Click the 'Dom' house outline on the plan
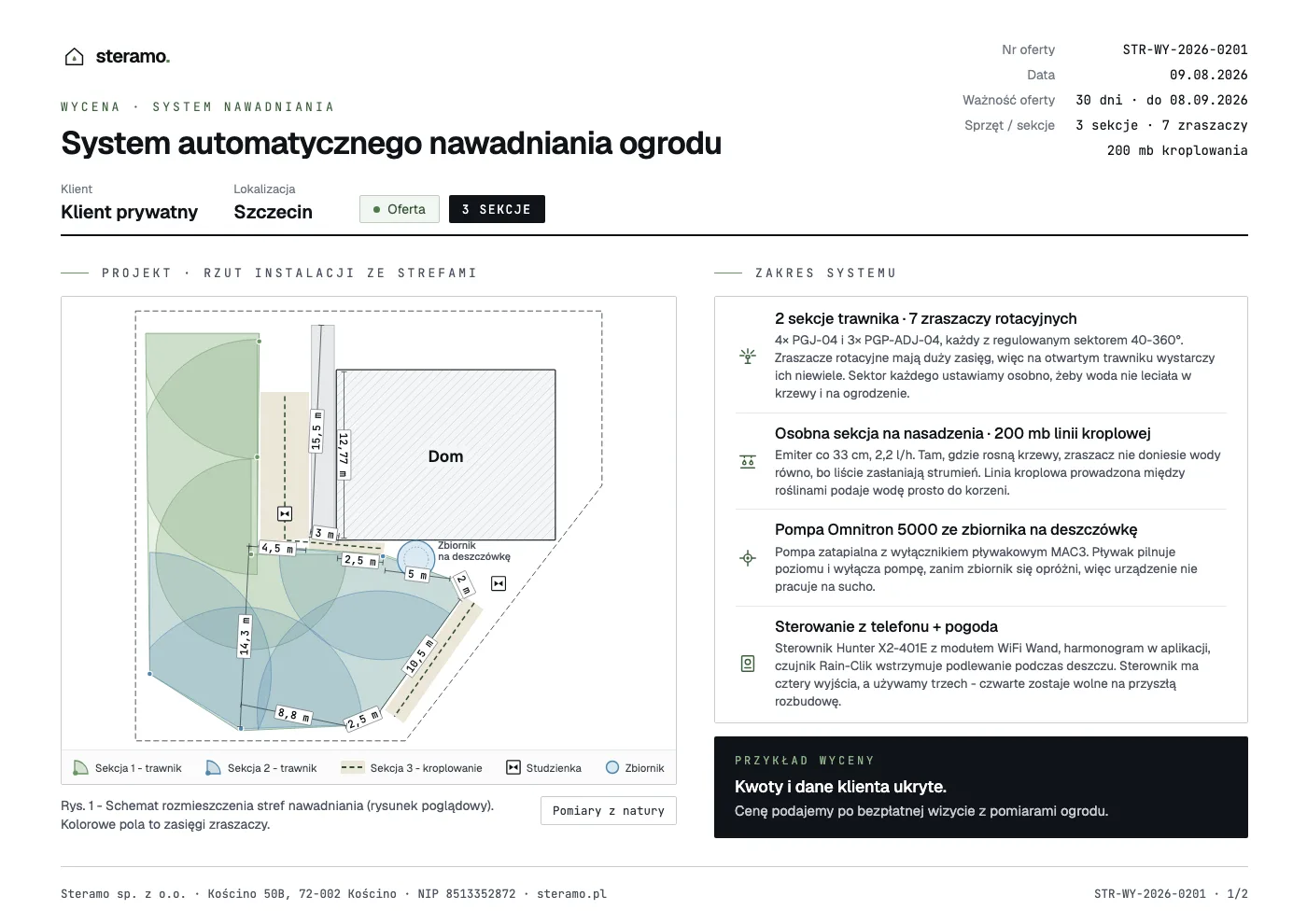The image size is (1307, 924). [x=446, y=455]
